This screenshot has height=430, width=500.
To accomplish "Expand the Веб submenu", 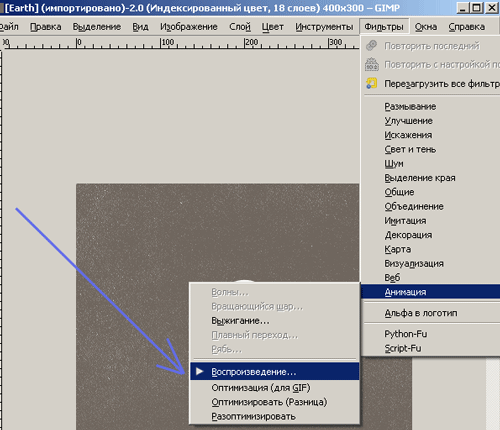I will pos(431,278).
